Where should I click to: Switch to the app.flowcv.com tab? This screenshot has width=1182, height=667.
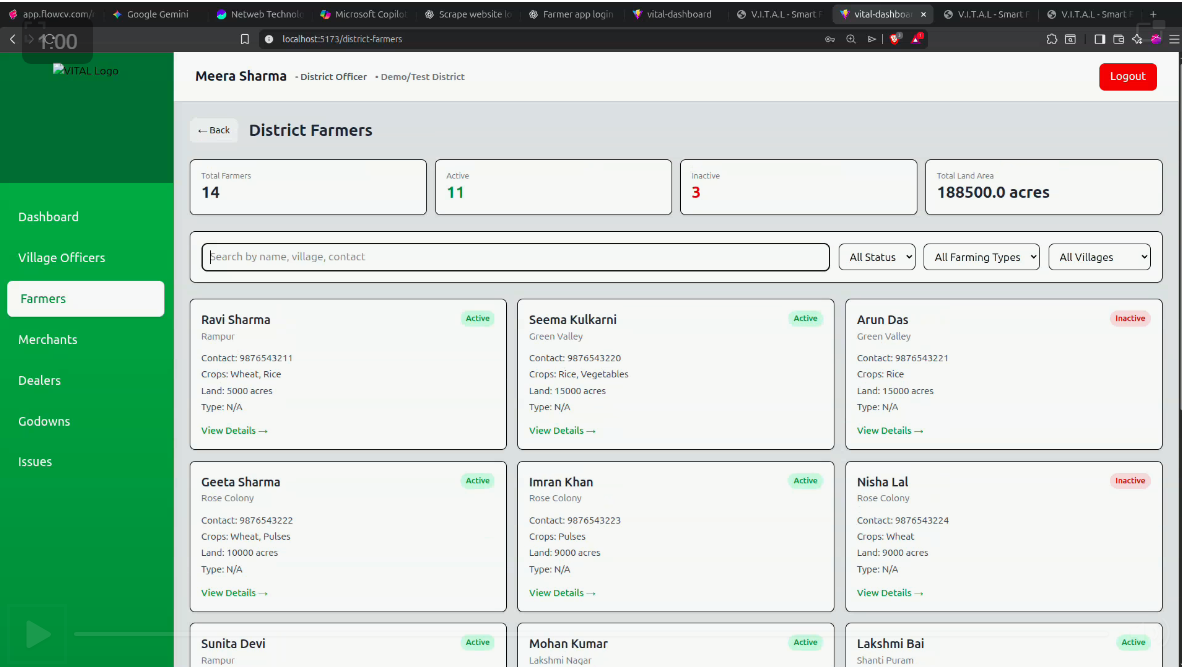[x=51, y=14]
